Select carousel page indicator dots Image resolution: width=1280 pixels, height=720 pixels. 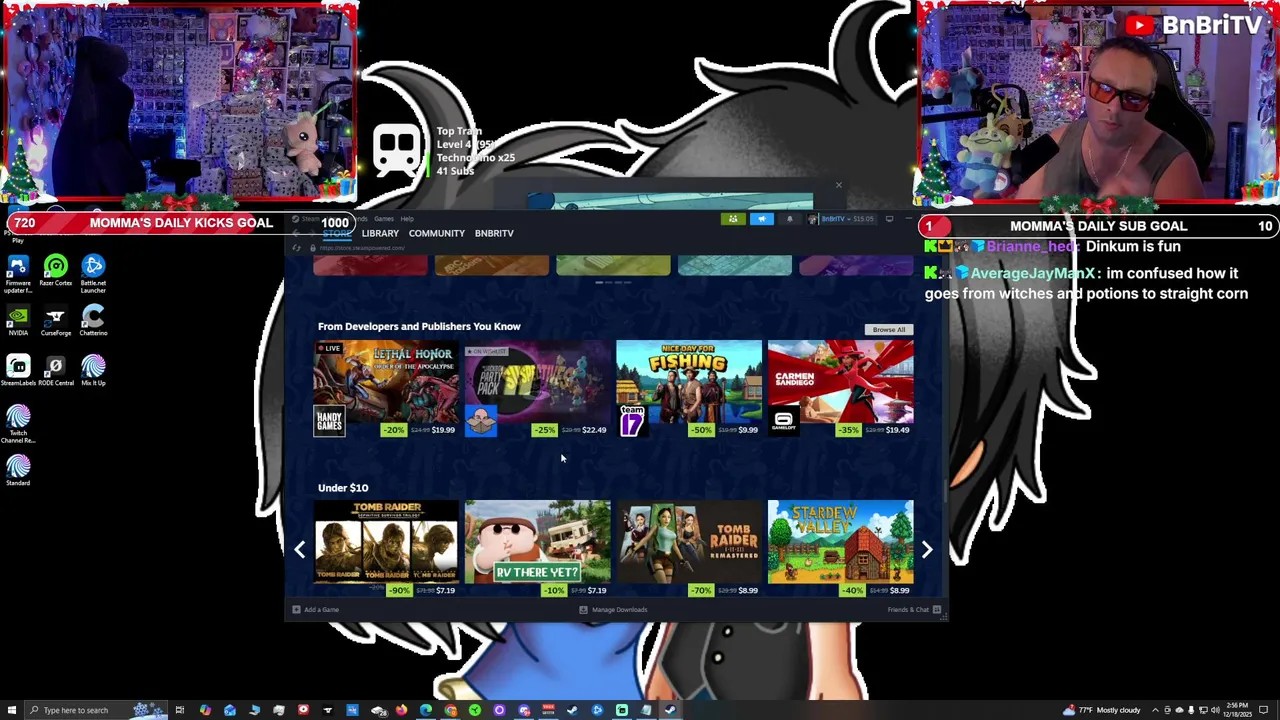[x=613, y=283]
